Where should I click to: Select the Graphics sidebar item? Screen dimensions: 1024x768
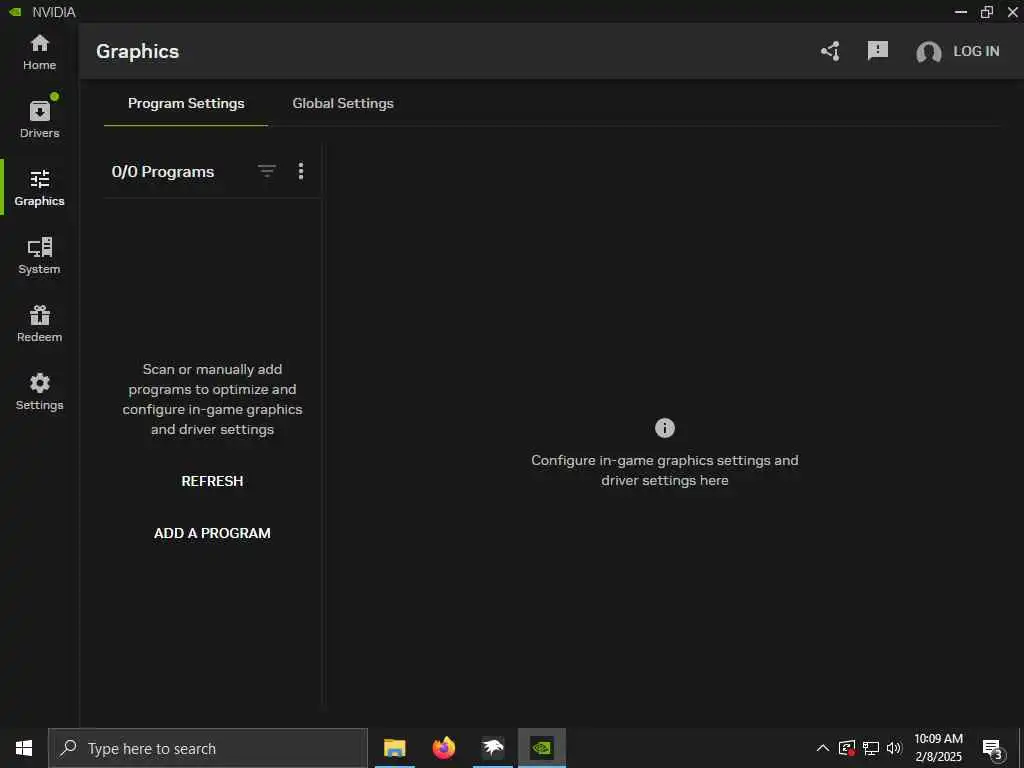pos(39,187)
